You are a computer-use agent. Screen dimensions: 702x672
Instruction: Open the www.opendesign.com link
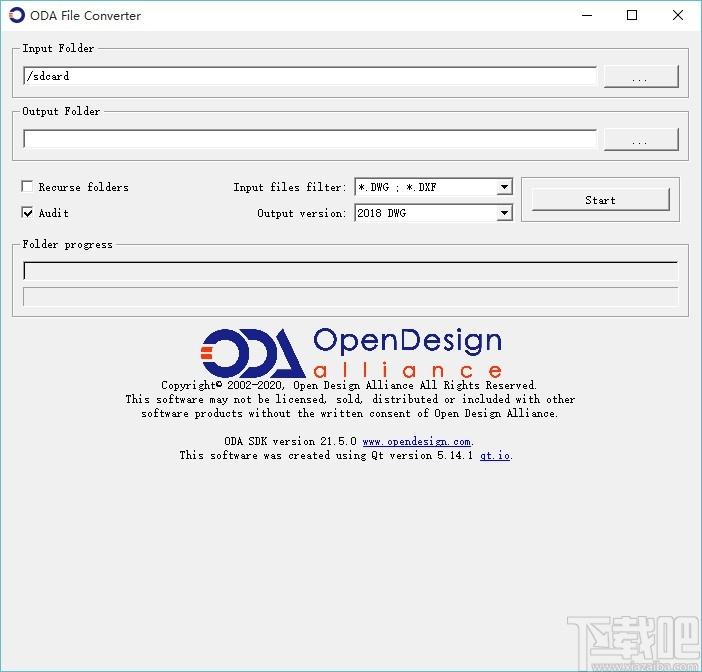[416, 441]
